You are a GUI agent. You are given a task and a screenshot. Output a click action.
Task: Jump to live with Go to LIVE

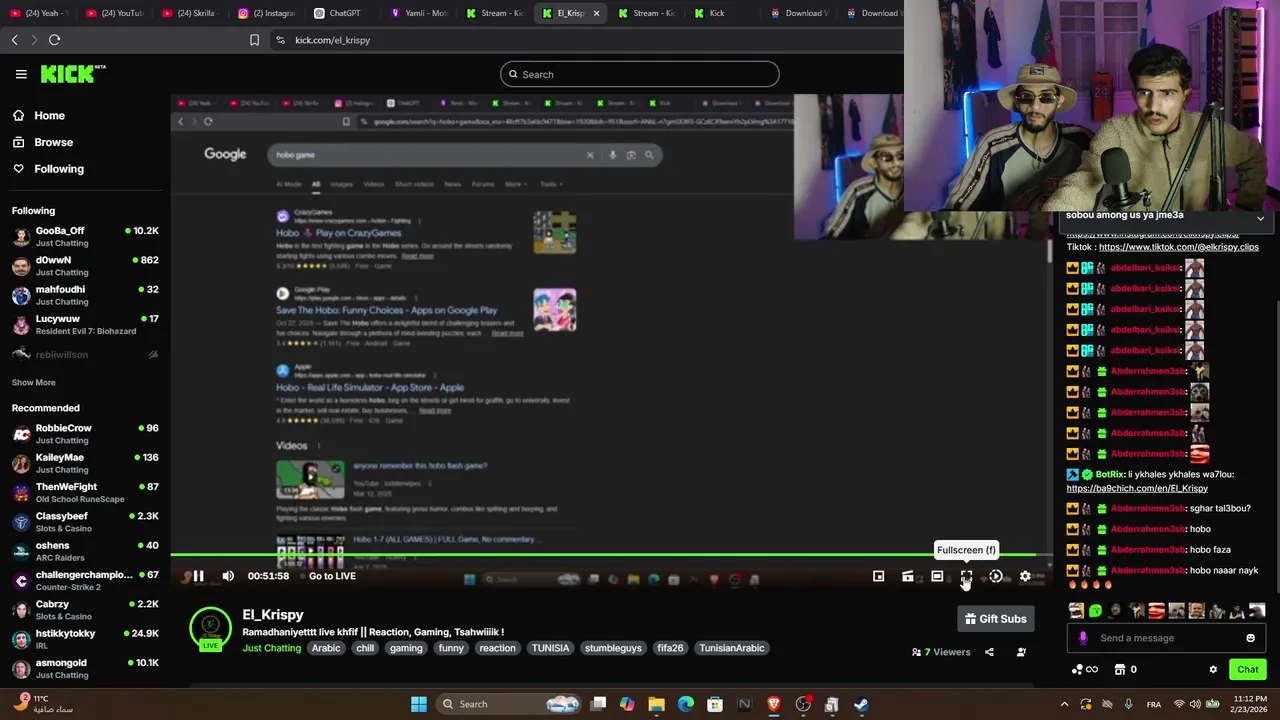pos(332,576)
